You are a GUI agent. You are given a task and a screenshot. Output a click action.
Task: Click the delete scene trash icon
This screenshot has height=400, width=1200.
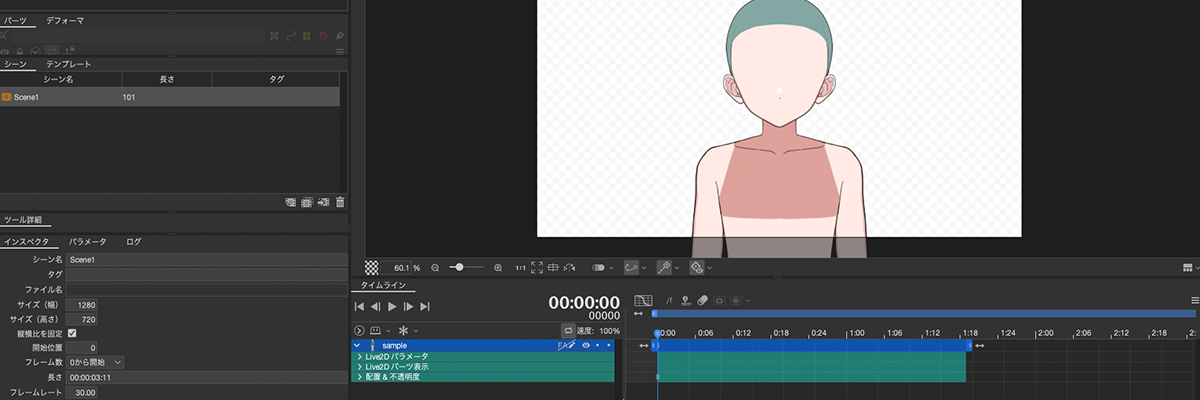pyautogui.click(x=340, y=202)
